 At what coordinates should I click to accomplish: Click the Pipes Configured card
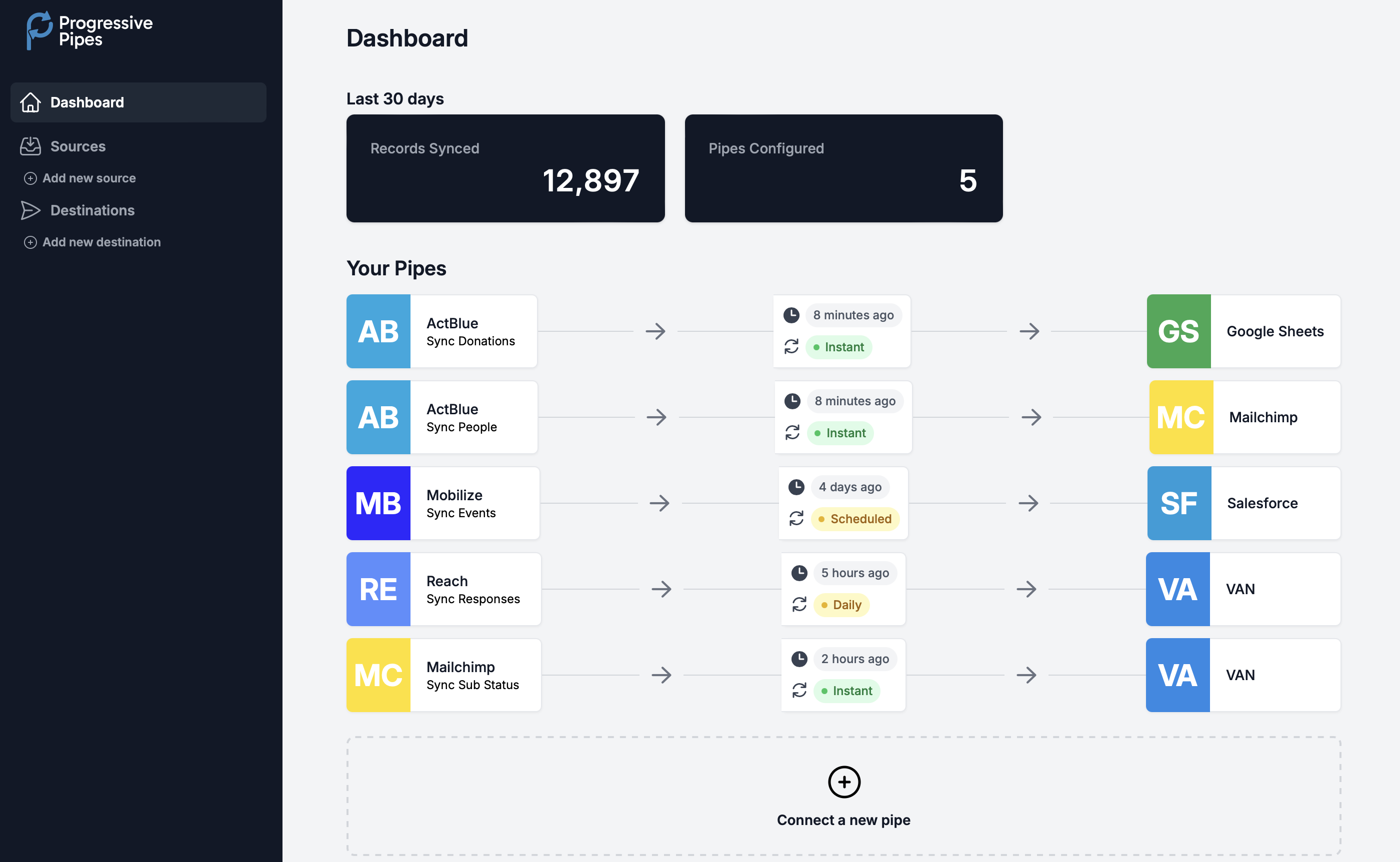pyautogui.click(x=843, y=168)
